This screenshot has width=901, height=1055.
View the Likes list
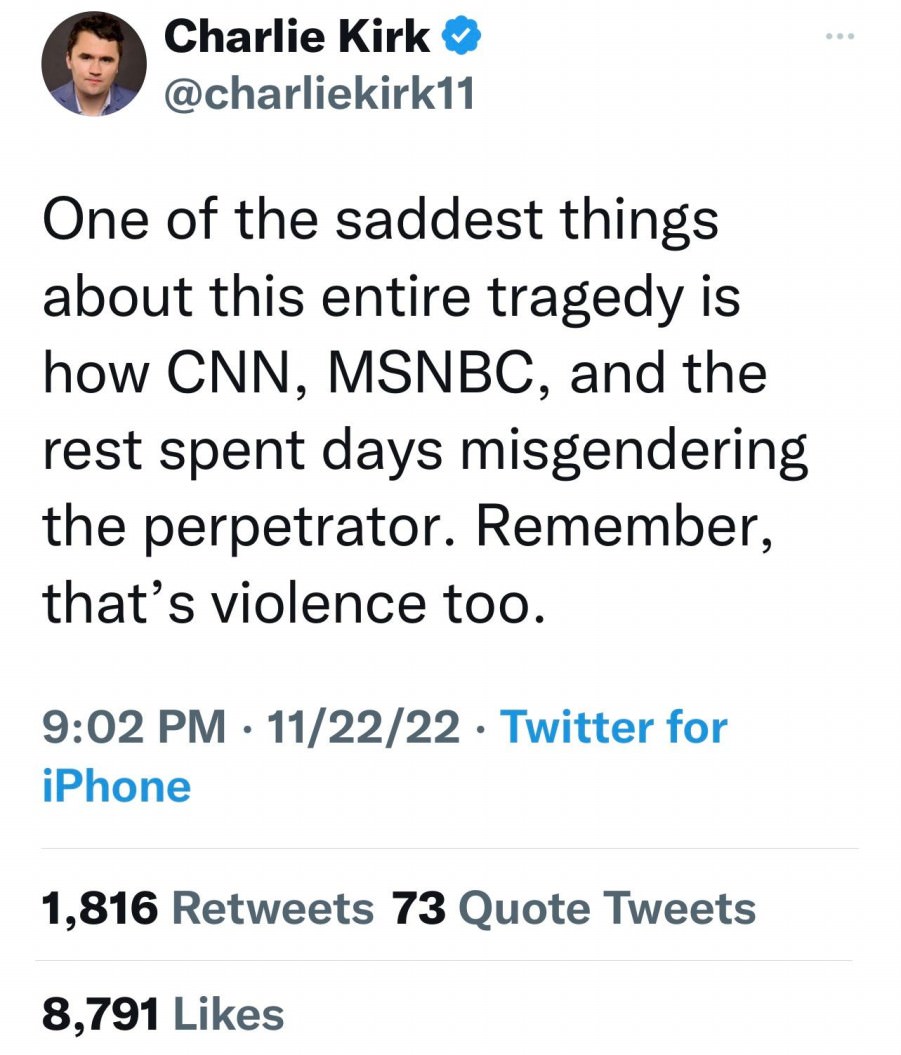[x=228, y=1015]
